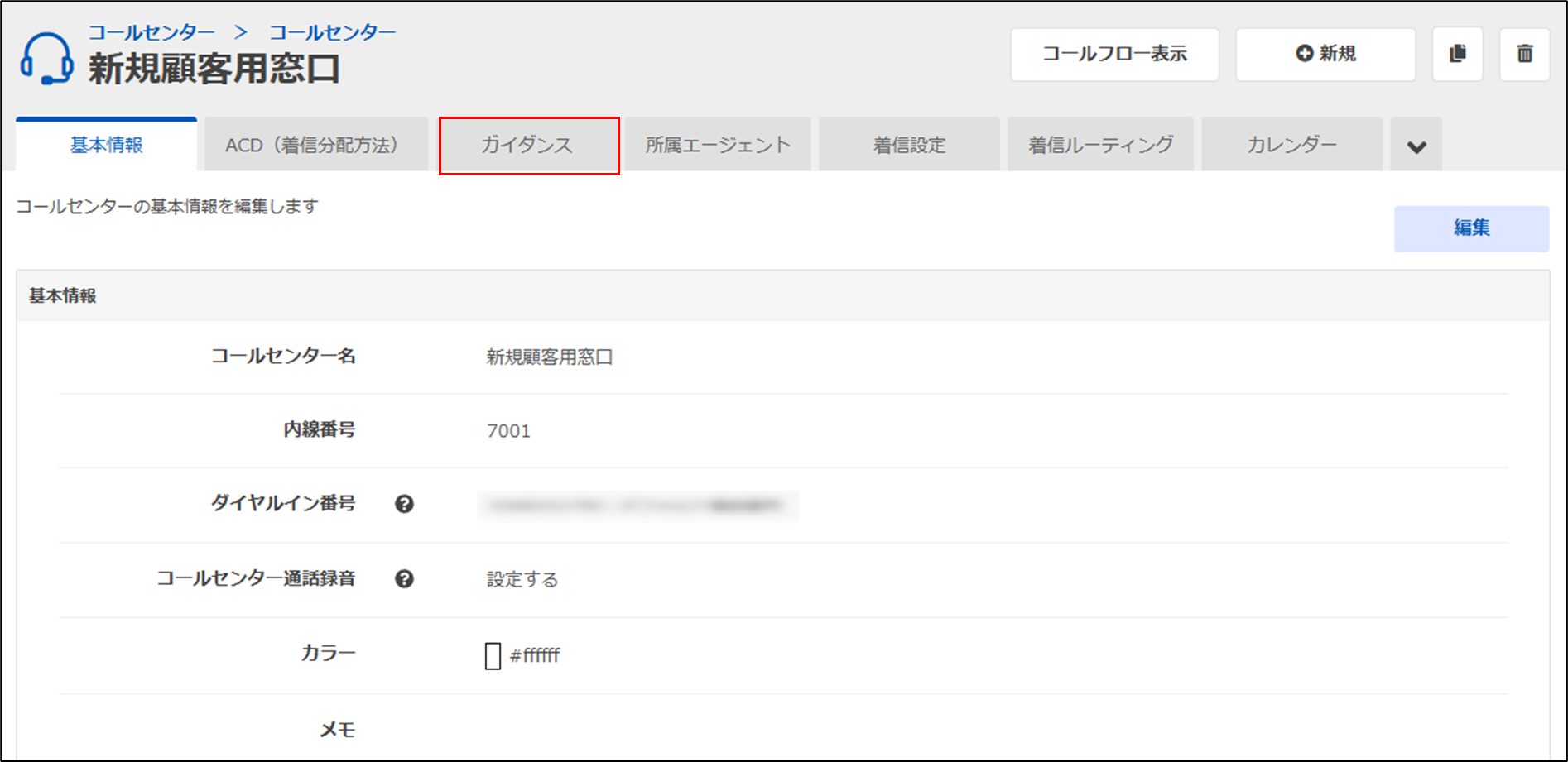The height and width of the screenshot is (762, 1568).
Task: Show call flow via コールフロー表示 button
Action: [1114, 55]
